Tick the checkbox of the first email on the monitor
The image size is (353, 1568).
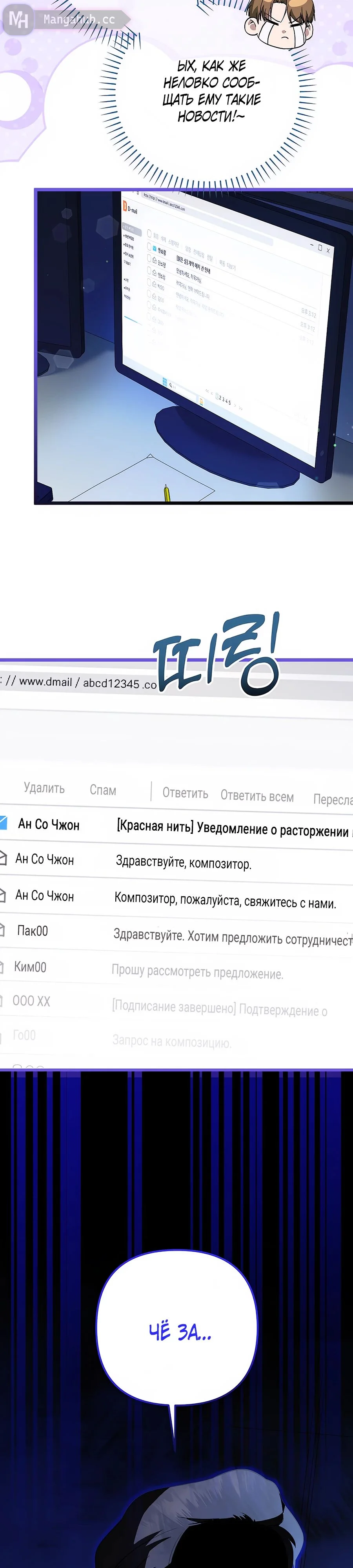(x=149, y=247)
